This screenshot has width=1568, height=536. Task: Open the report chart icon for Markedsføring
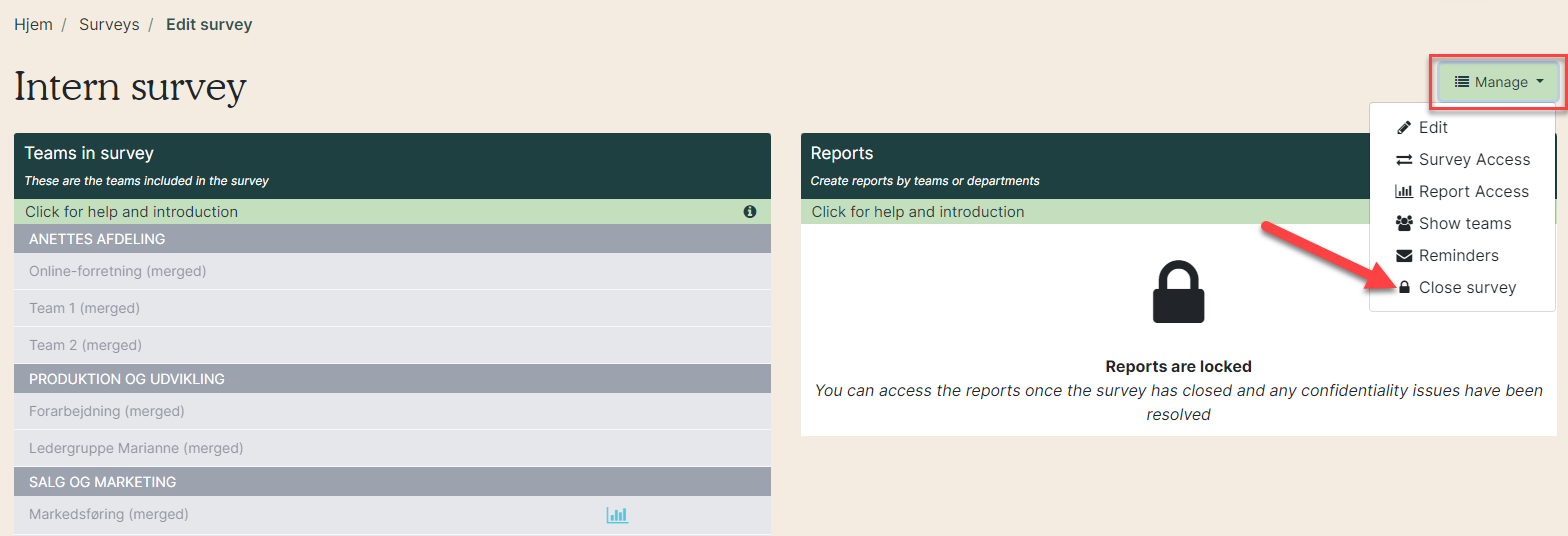[x=617, y=515]
